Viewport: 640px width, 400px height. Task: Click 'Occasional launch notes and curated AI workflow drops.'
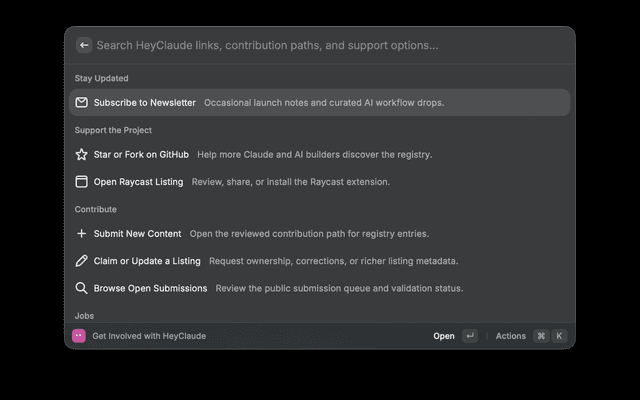324,102
